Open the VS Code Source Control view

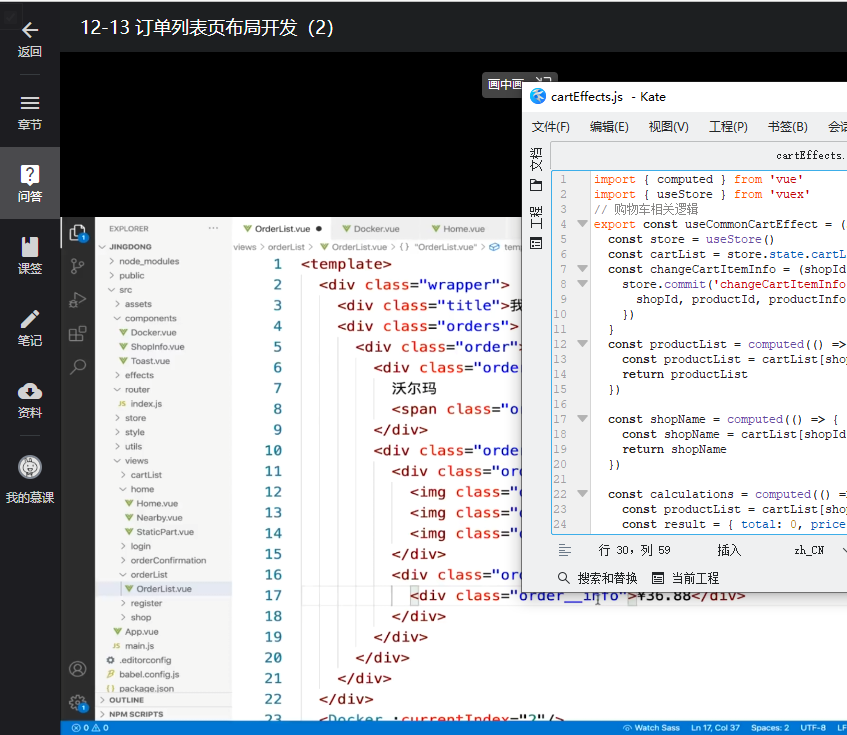tap(78, 266)
